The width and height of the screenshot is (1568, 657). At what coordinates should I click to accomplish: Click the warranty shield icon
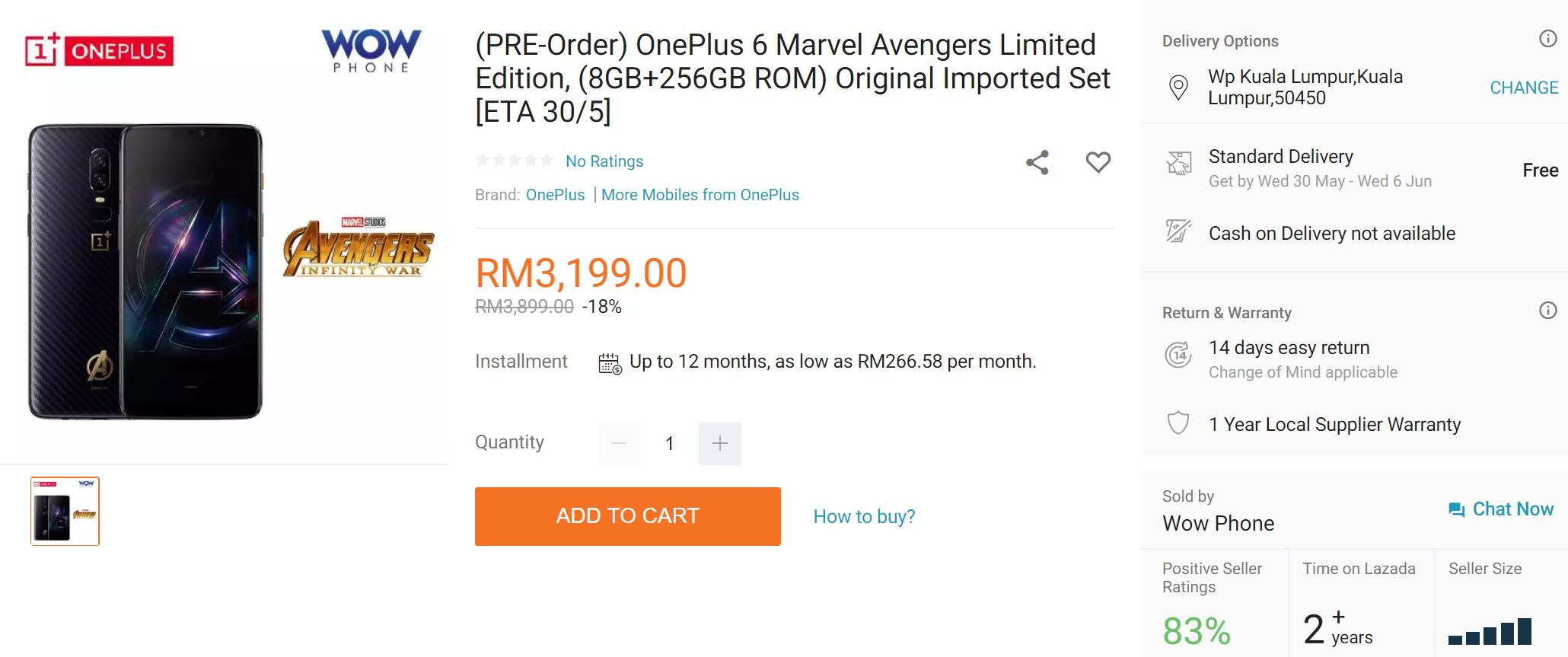(1178, 423)
